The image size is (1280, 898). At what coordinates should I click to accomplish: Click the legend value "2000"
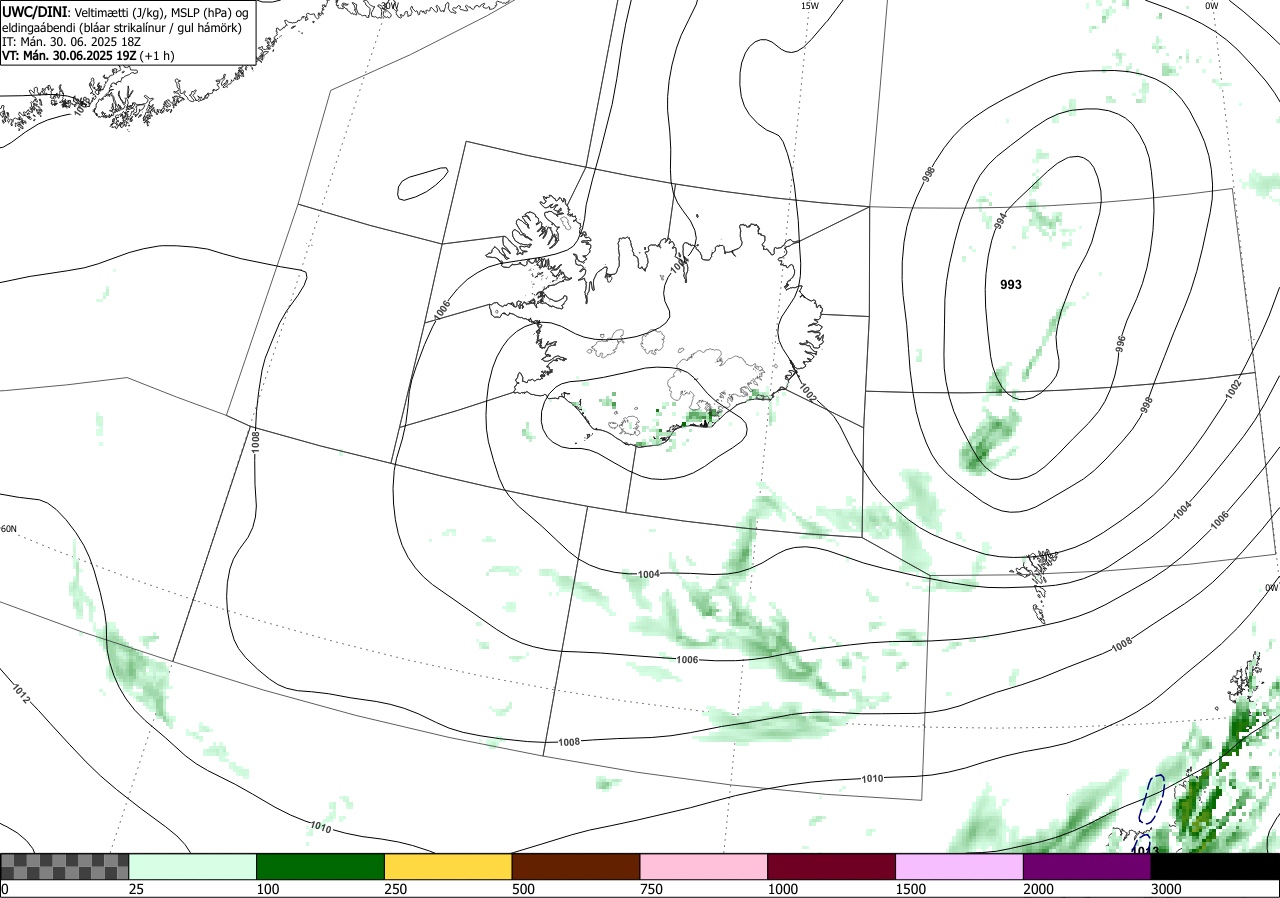(1038, 889)
